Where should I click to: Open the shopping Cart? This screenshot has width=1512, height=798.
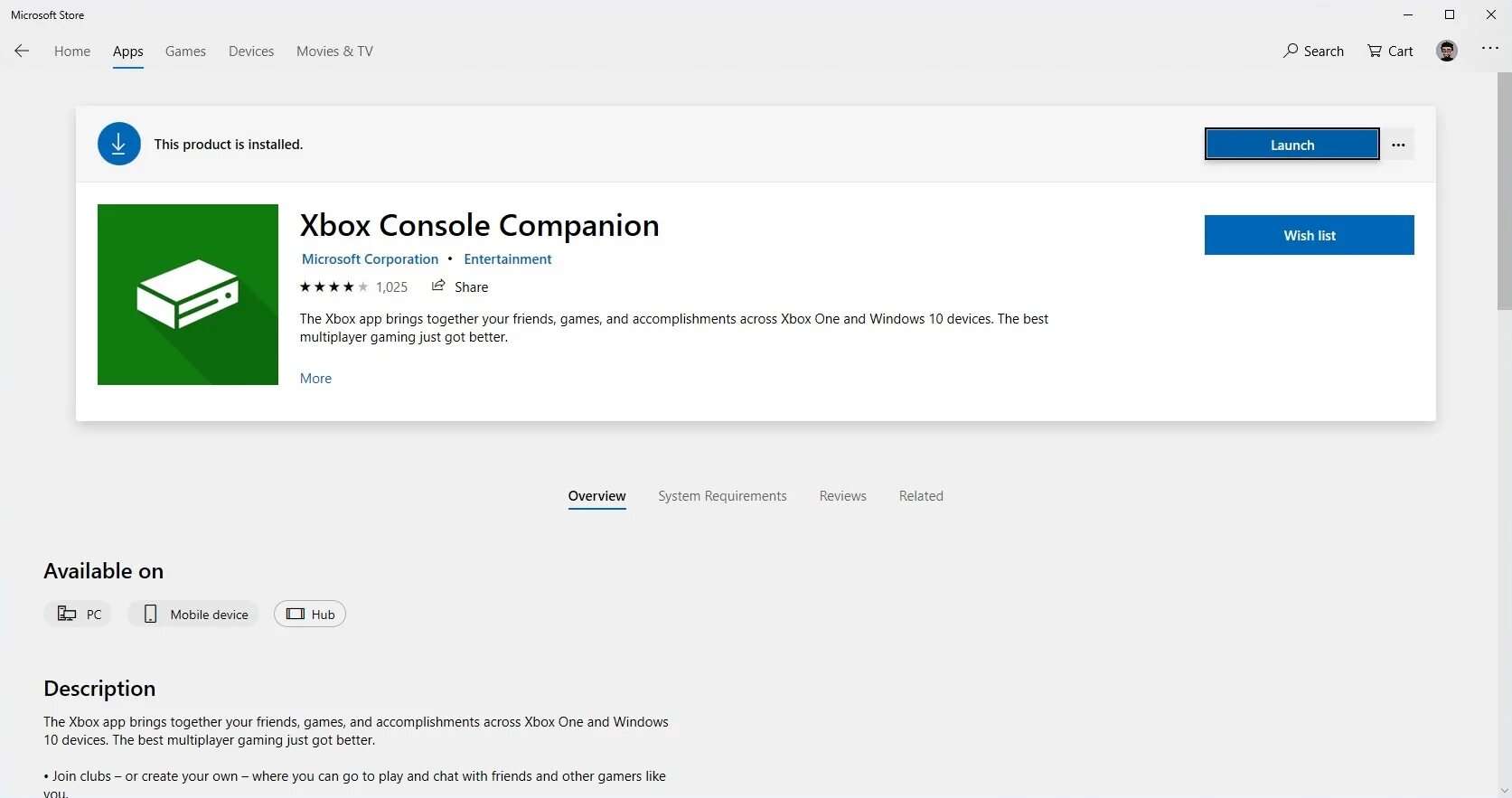click(1390, 51)
